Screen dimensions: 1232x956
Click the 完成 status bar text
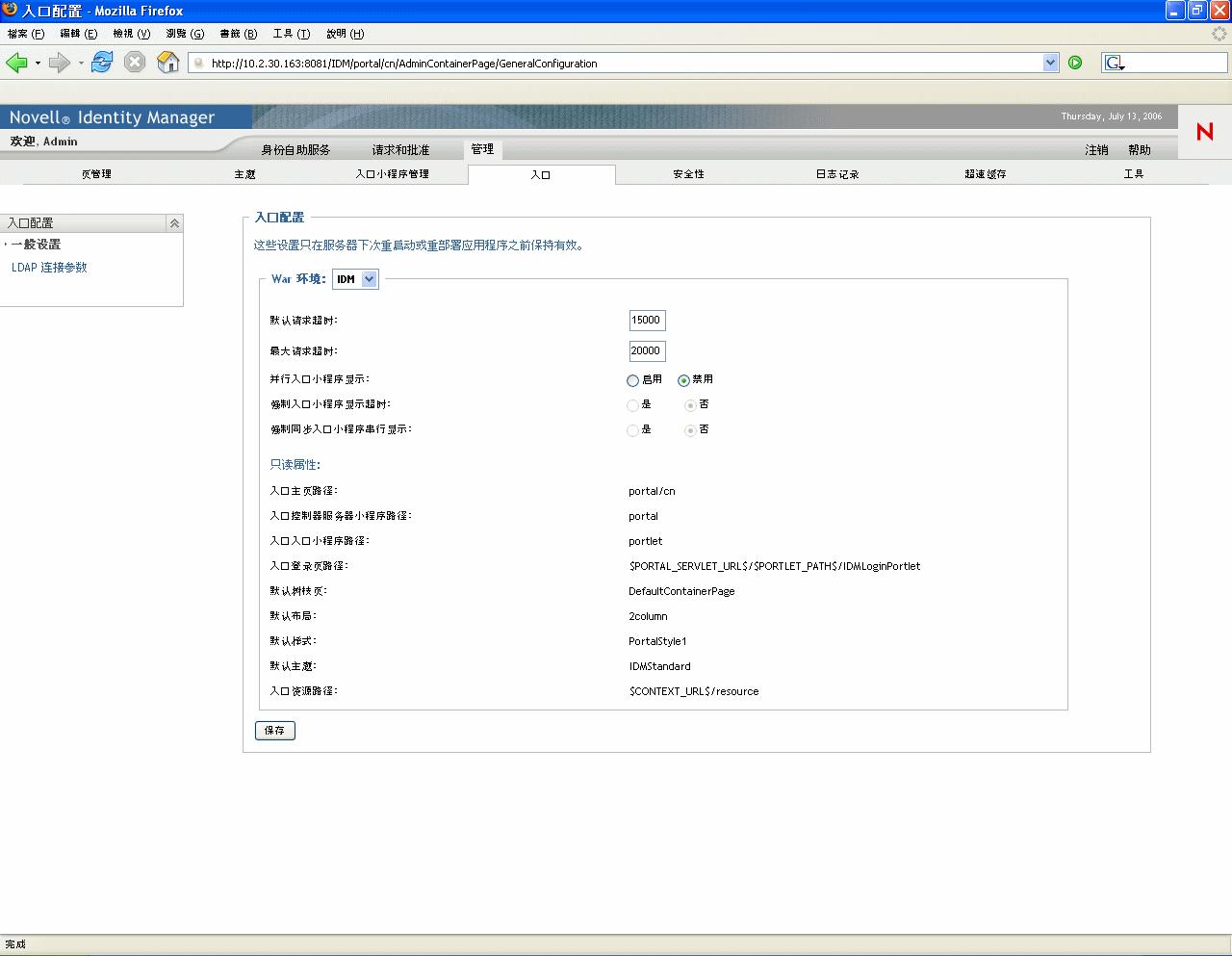[15, 944]
